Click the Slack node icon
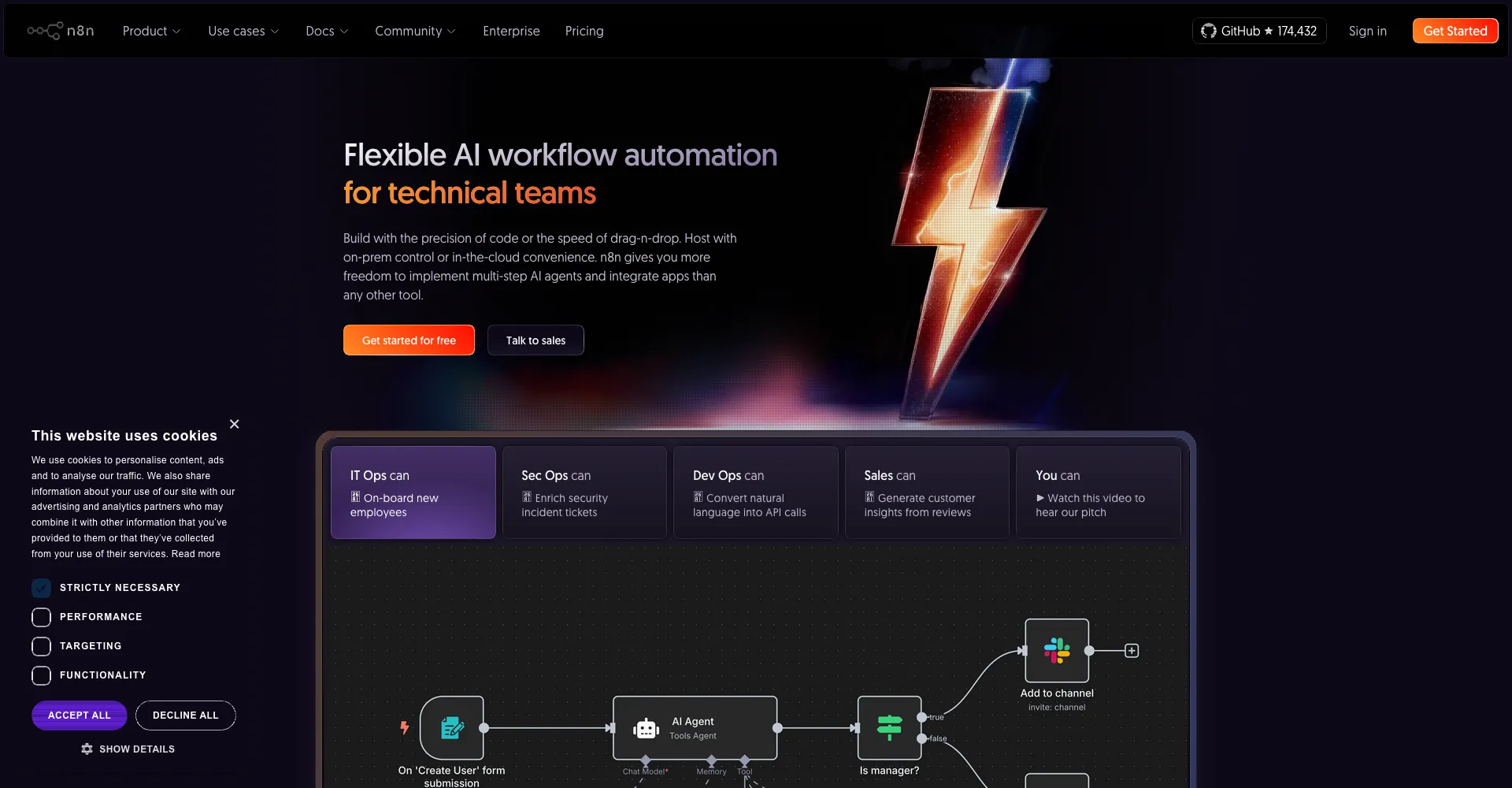The width and height of the screenshot is (1512, 788). (1056, 651)
